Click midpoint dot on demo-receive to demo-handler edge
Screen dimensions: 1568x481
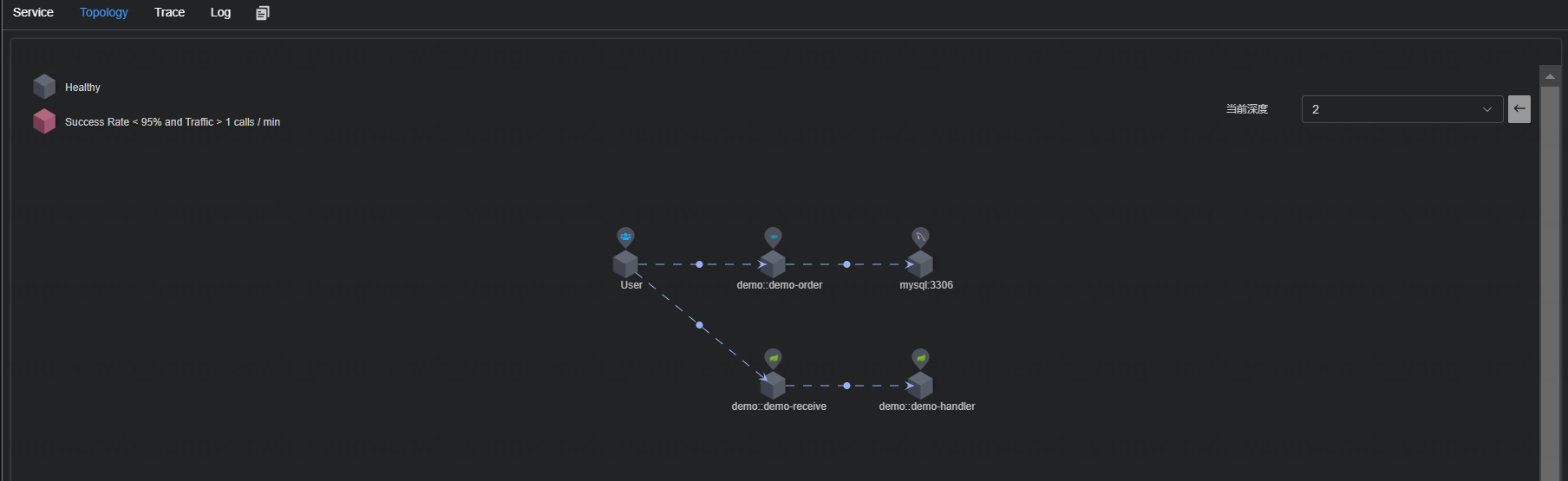[846, 386]
